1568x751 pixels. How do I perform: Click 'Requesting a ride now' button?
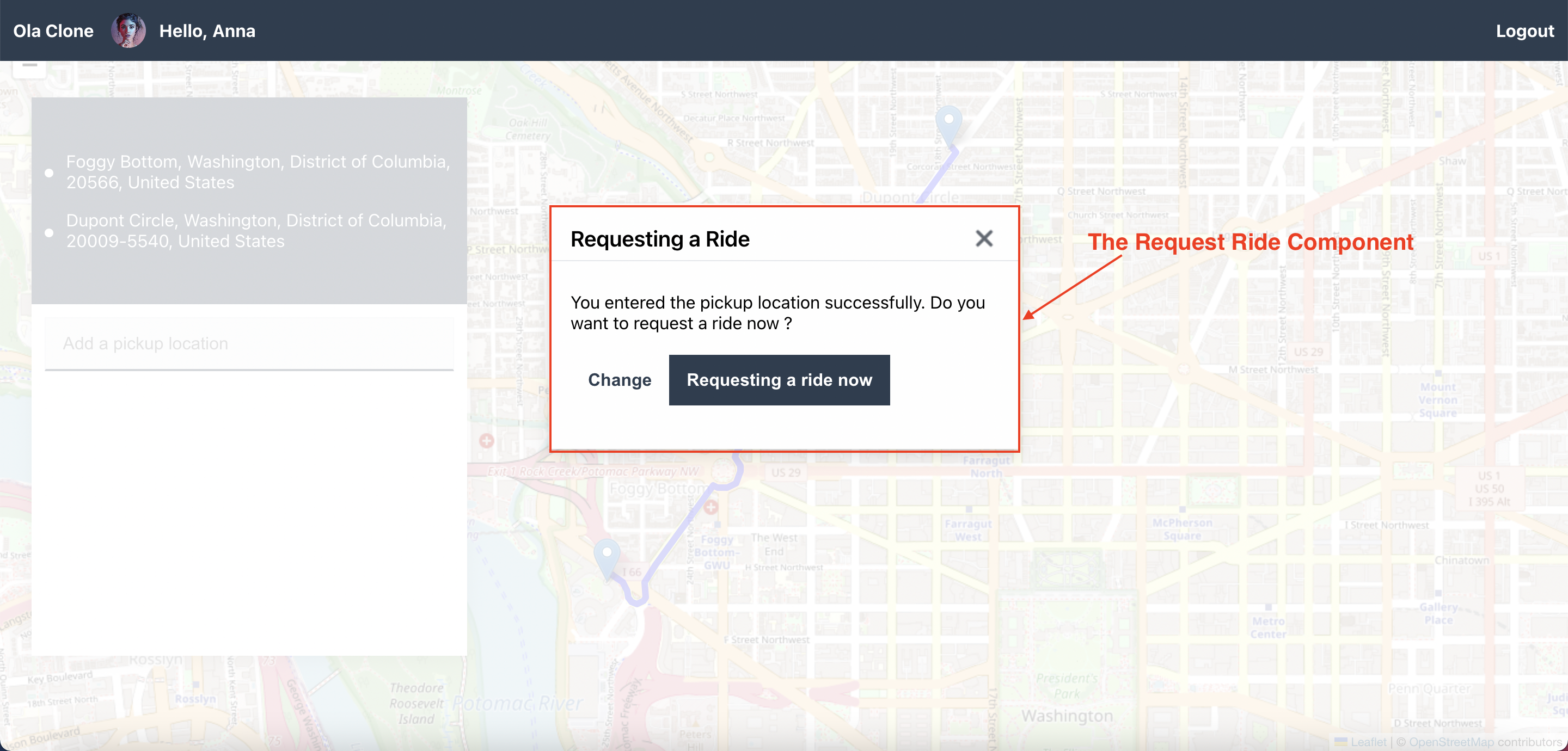(x=779, y=379)
